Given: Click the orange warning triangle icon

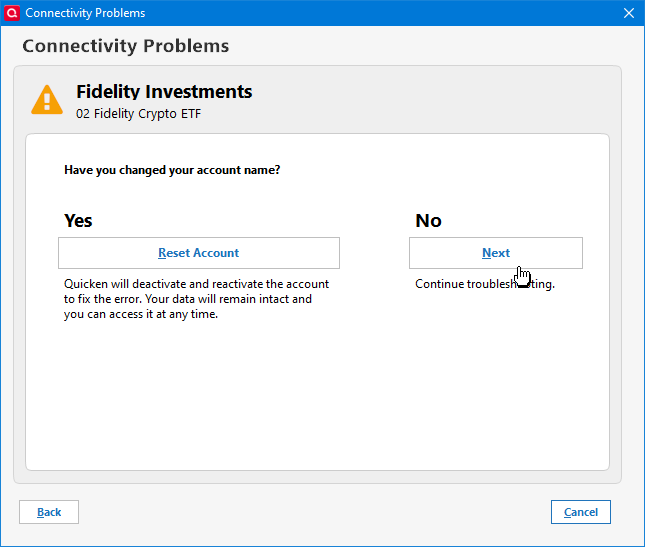Looking at the screenshot, I should (x=47, y=100).
